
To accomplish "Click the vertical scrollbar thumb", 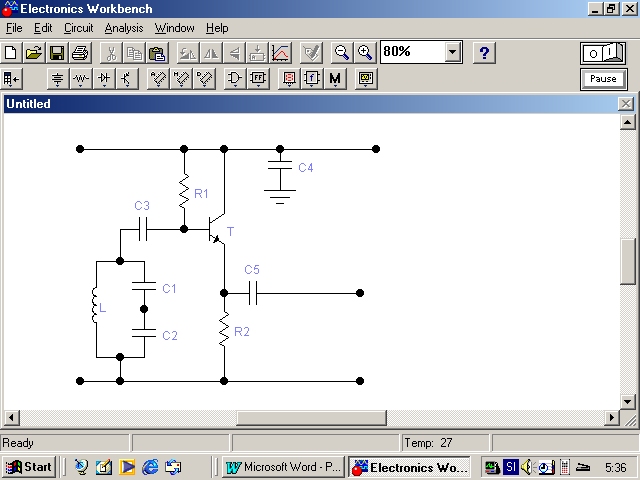I will tap(627, 261).
